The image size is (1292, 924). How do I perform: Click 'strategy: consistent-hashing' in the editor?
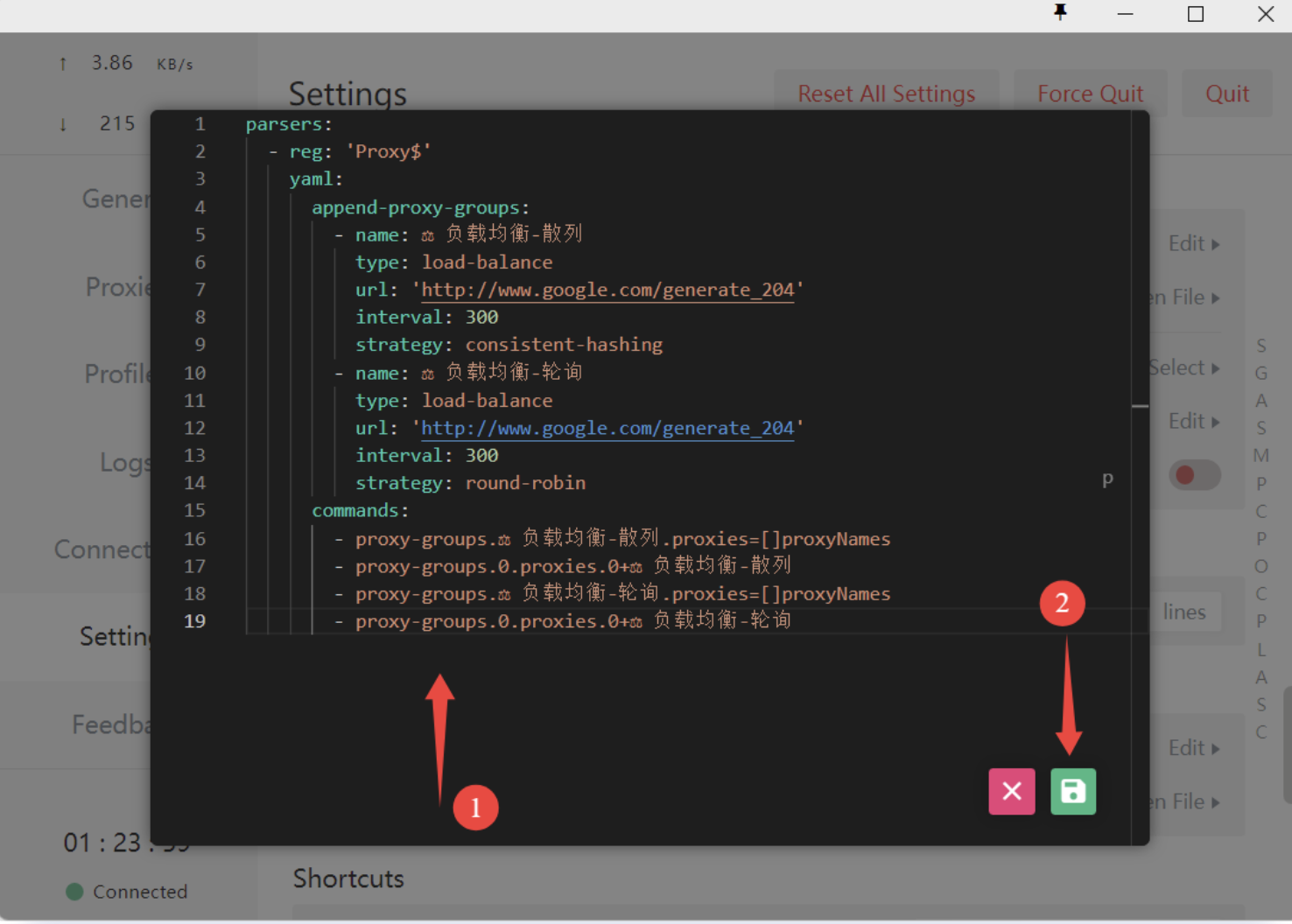click(509, 345)
